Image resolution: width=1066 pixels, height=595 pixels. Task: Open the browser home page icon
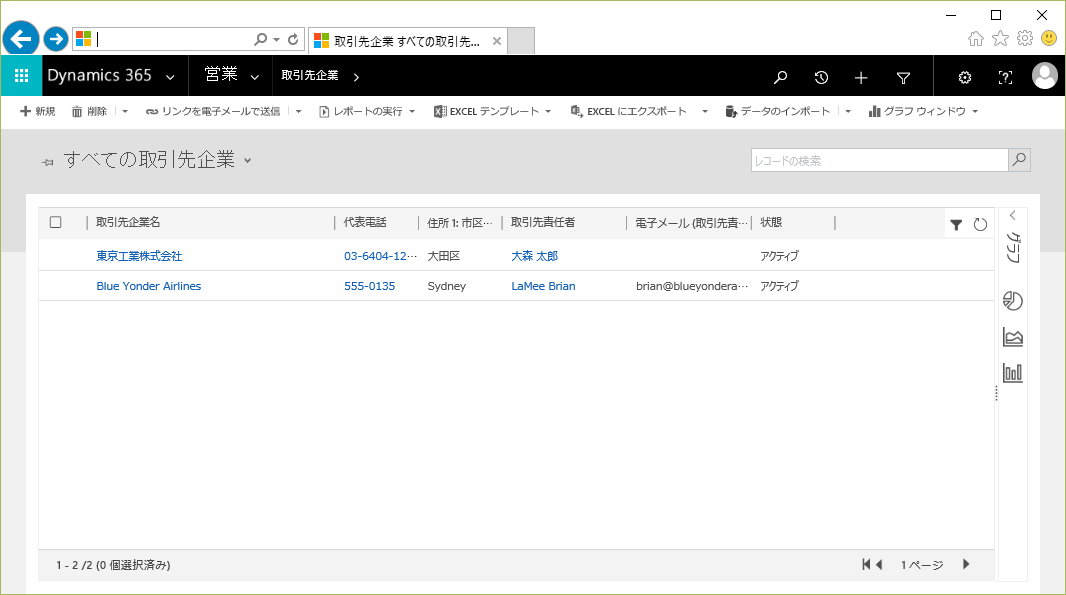pyautogui.click(x=976, y=39)
